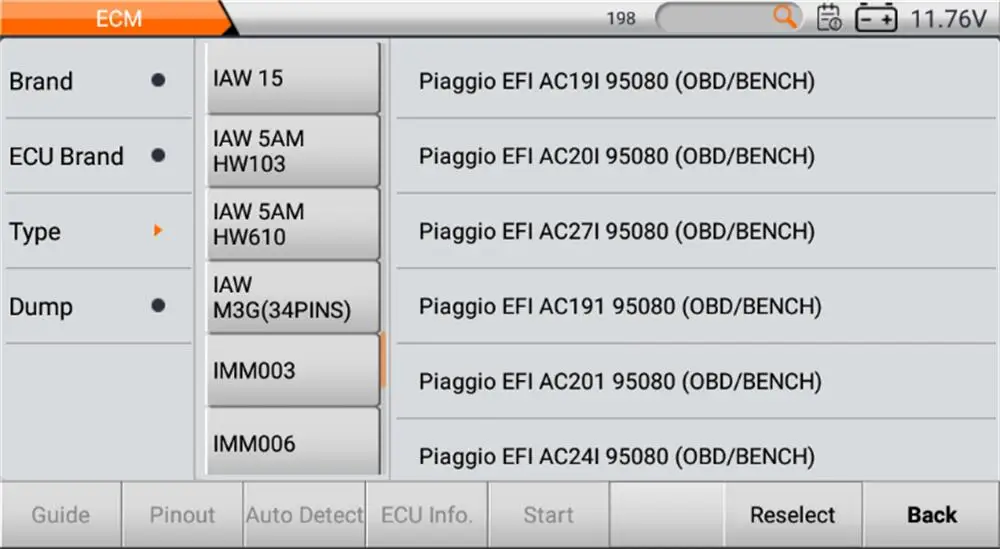Select the IMM003 type
The image size is (1000, 549).
pos(293,370)
